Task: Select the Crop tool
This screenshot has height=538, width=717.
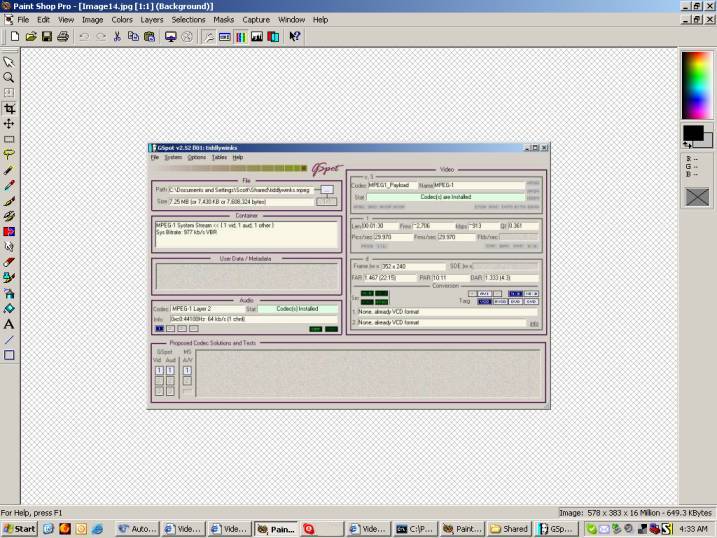Action: (9, 108)
